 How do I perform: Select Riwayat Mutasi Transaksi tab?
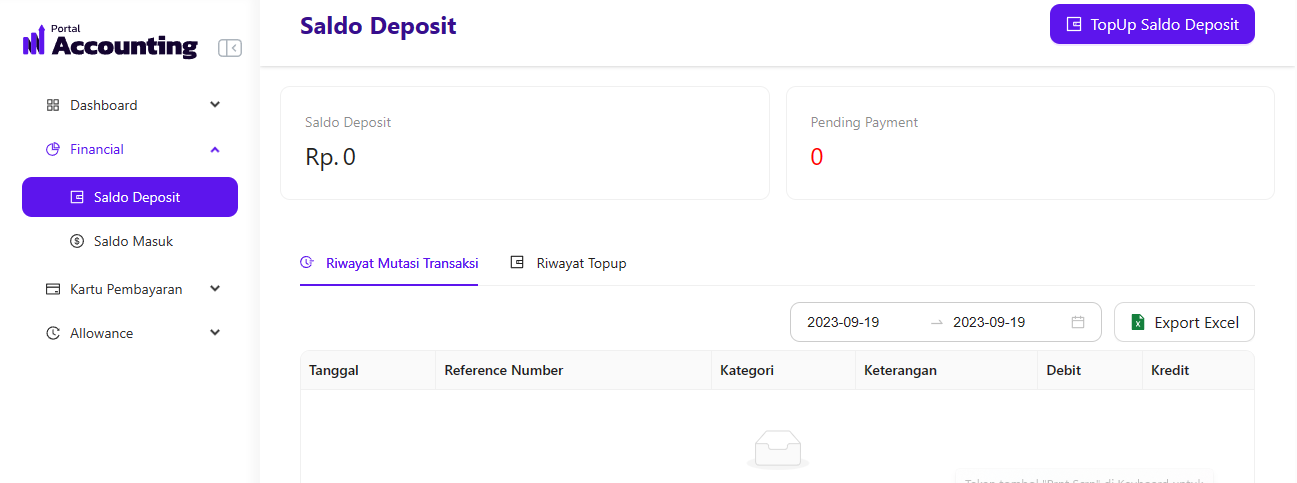pos(389,263)
